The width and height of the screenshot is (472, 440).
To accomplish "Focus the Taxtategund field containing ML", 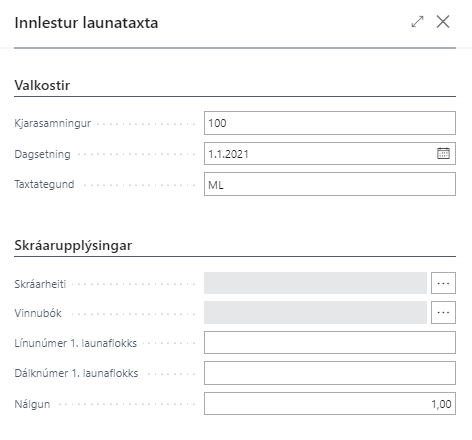I will point(330,184).
